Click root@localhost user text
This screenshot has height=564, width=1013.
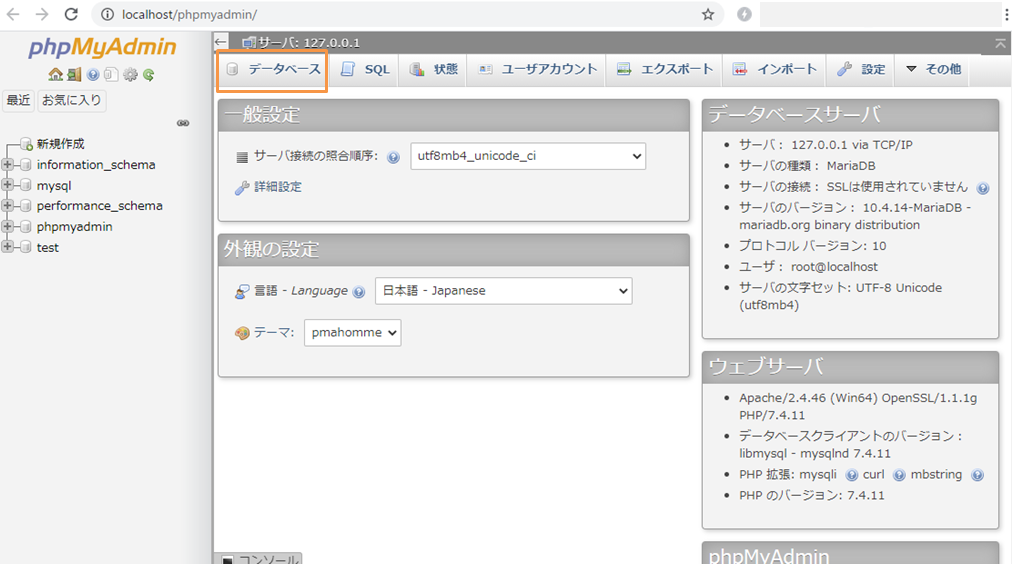834,267
